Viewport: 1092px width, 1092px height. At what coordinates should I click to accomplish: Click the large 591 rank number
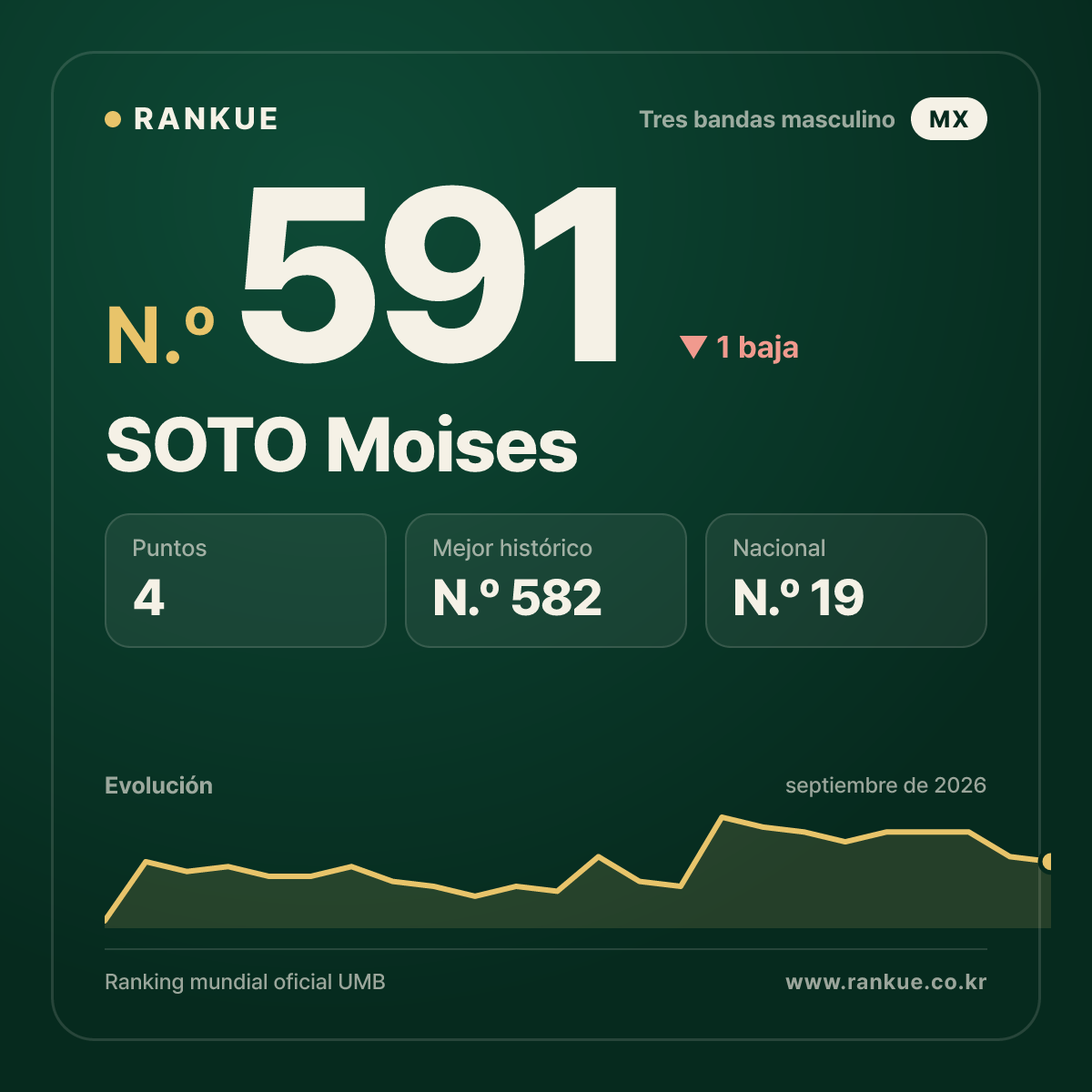click(430, 274)
